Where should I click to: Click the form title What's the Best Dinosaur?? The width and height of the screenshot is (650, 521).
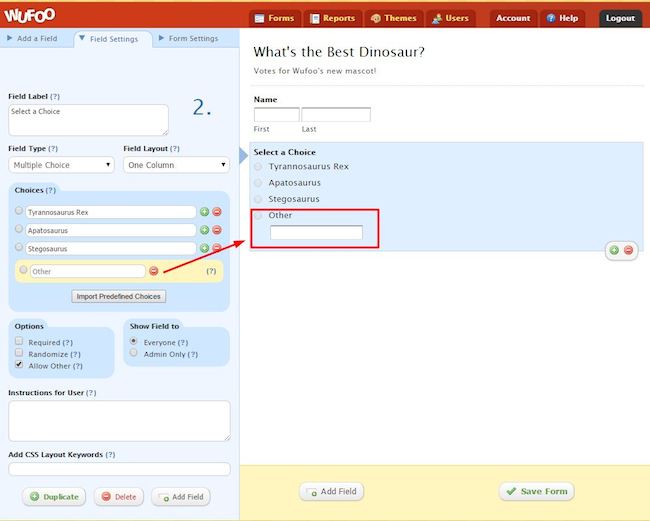(339, 52)
